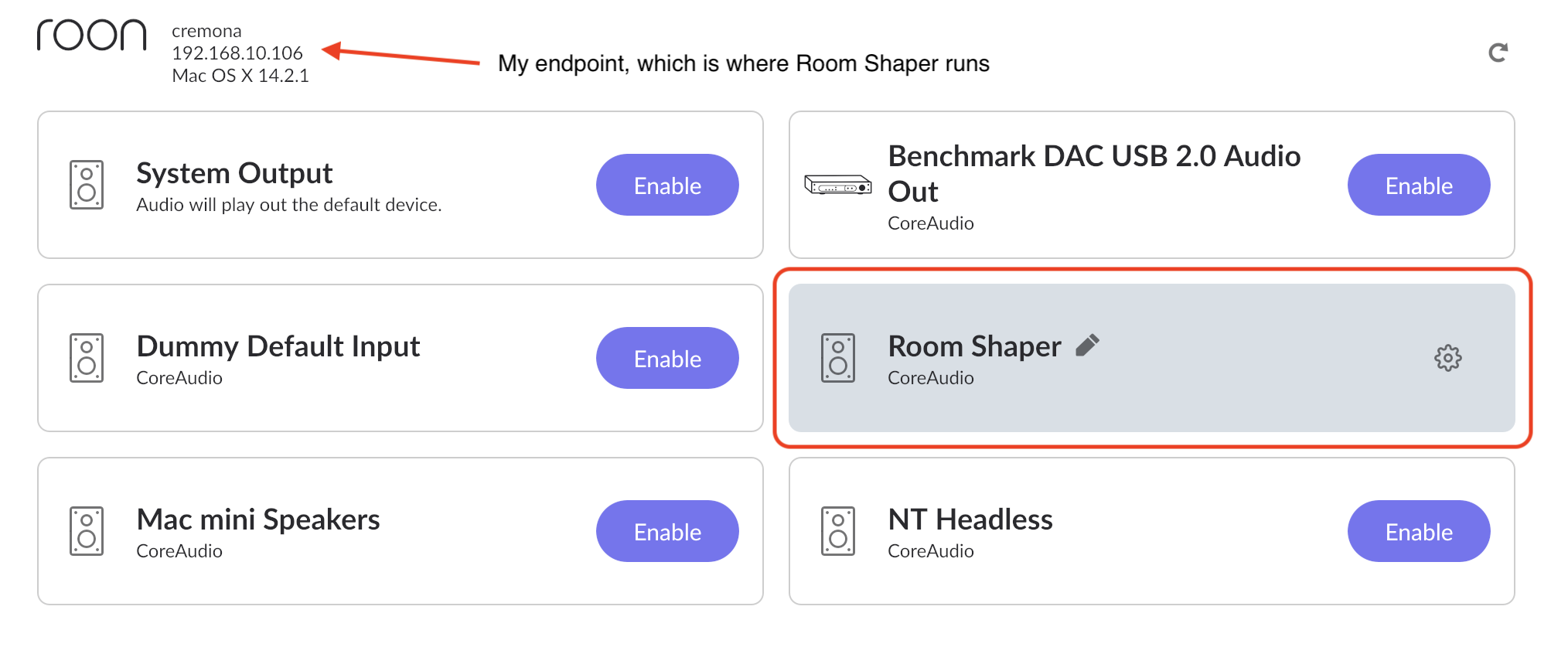
Task: Enable the NT Headless zone
Action: coord(1419,531)
